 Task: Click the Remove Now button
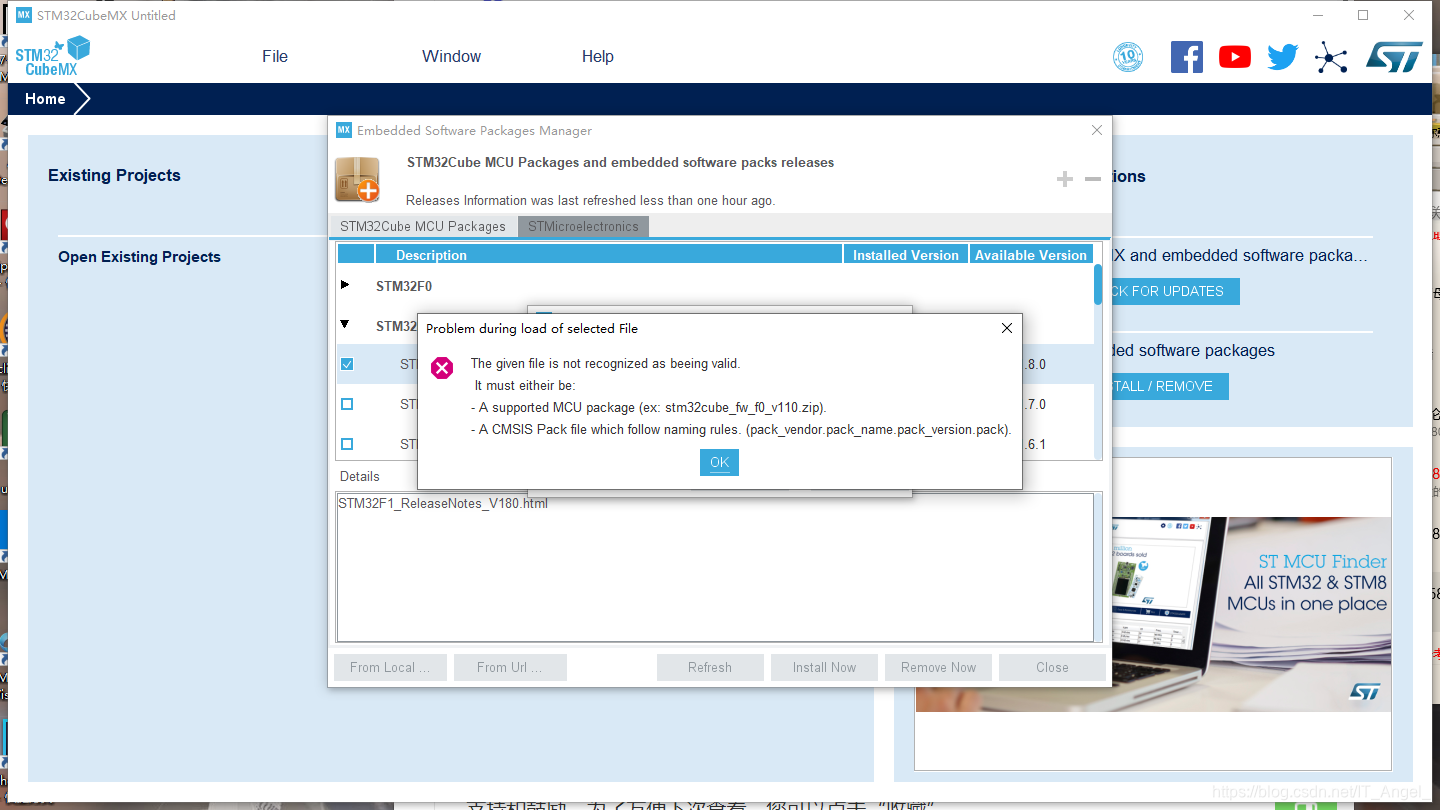click(938, 667)
